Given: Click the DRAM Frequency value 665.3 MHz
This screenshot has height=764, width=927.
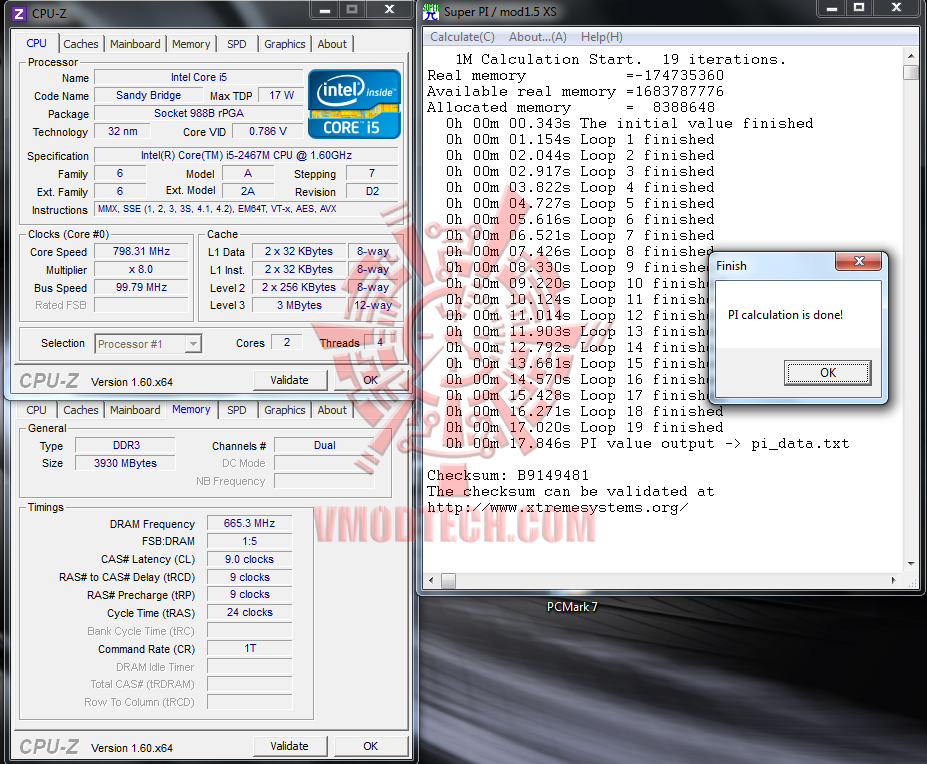Looking at the screenshot, I should pyautogui.click(x=249, y=523).
